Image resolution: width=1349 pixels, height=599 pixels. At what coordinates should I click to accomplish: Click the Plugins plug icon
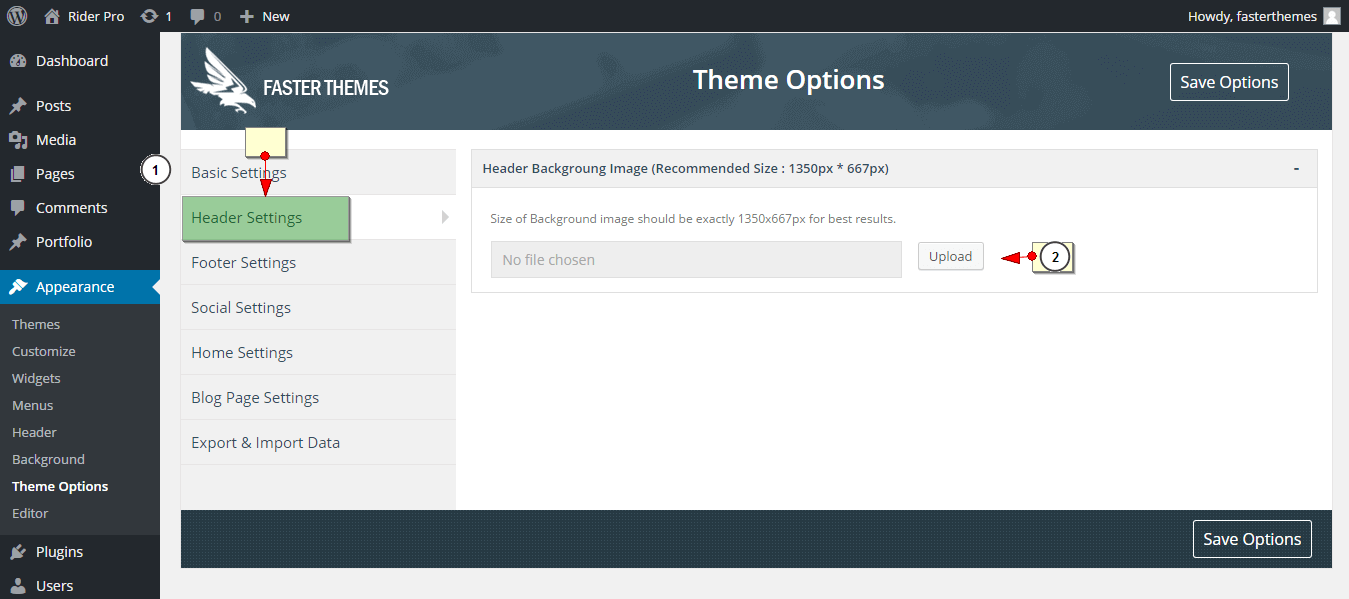click(18, 552)
